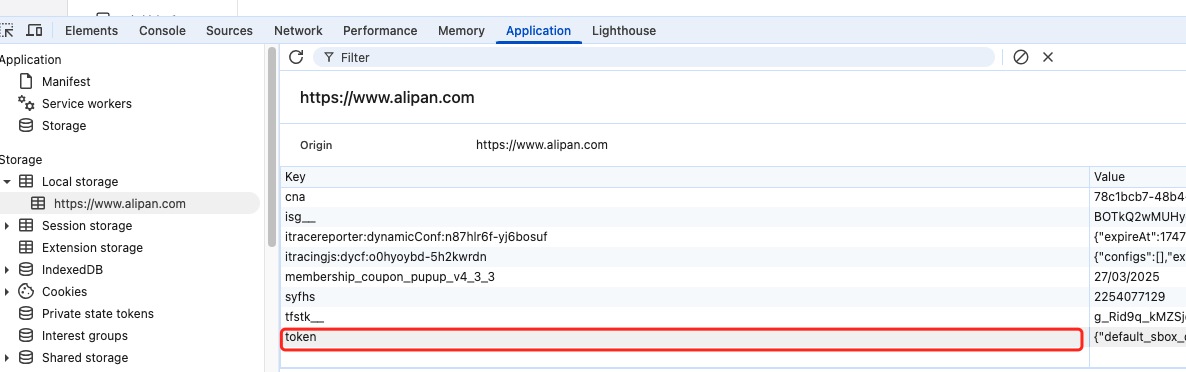Select Service workers in the sidebar
This screenshot has width=1186, height=372.
tap(86, 104)
